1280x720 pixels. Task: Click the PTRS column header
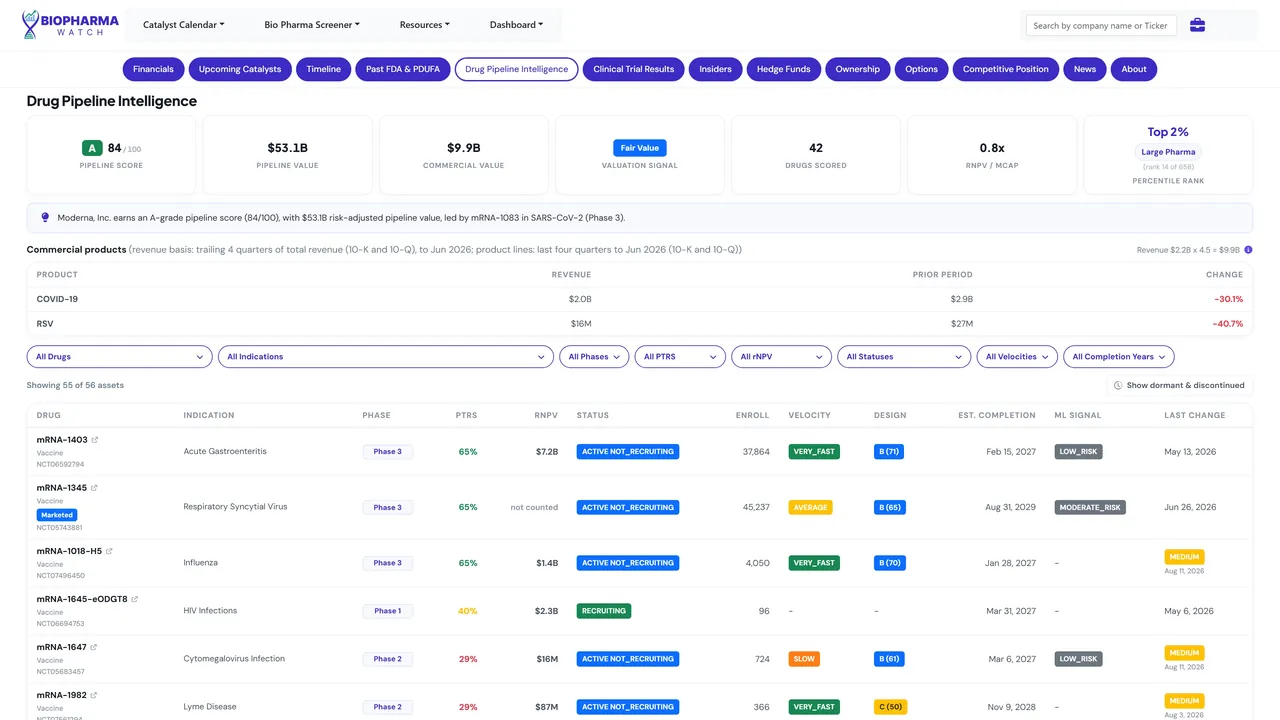tap(466, 415)
